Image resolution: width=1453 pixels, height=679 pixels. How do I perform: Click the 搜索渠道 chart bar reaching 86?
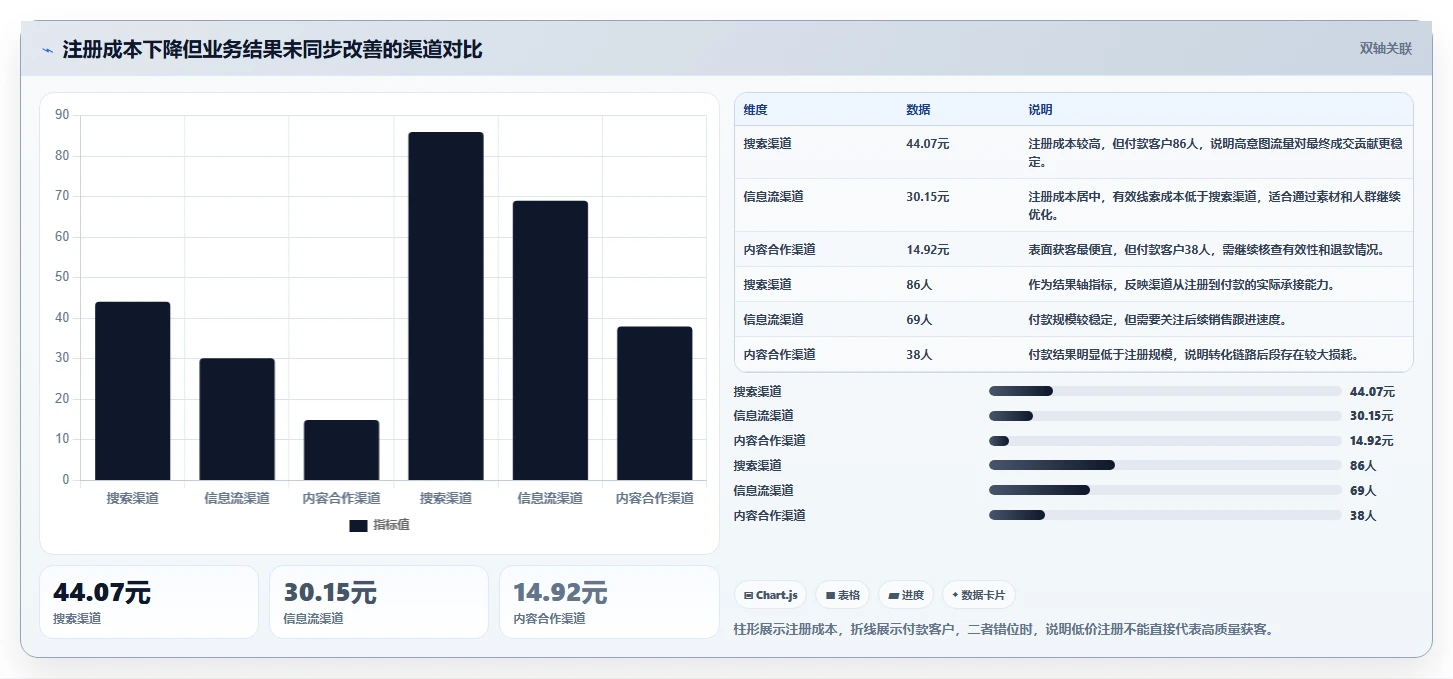coord(446,306)
